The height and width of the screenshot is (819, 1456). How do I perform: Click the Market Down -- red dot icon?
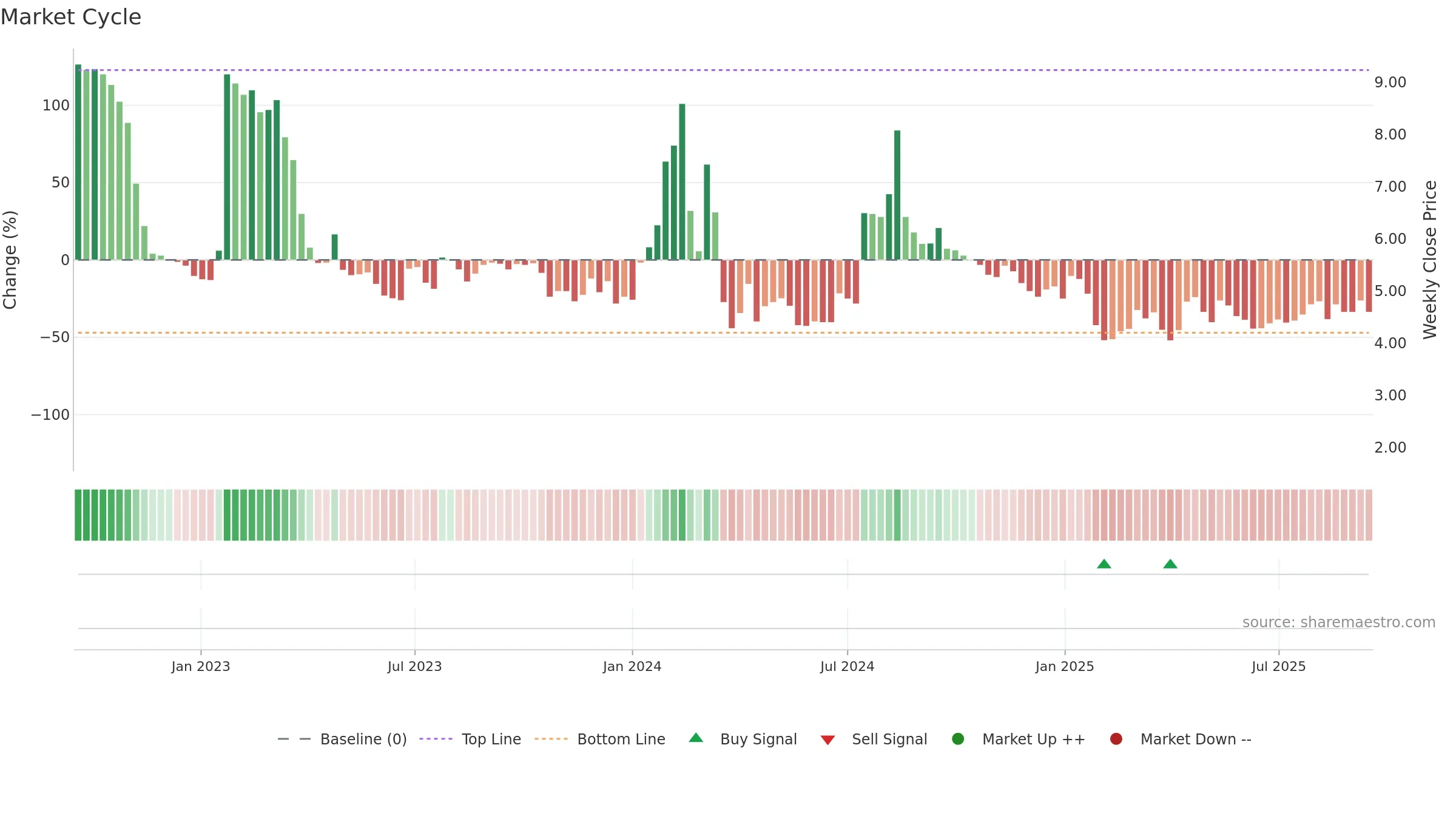[1116, 739]
